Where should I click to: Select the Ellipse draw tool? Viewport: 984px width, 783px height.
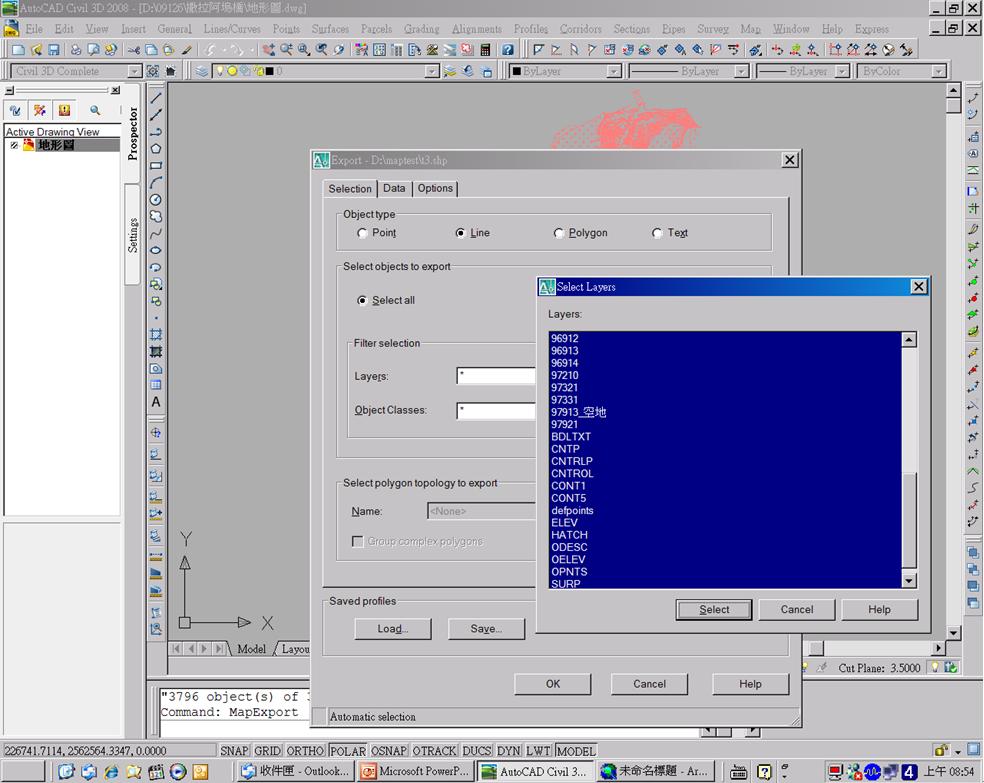[x=156, y=250]
